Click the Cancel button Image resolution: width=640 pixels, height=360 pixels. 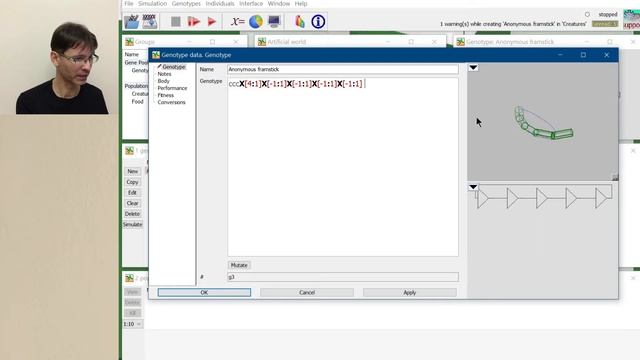307,292
